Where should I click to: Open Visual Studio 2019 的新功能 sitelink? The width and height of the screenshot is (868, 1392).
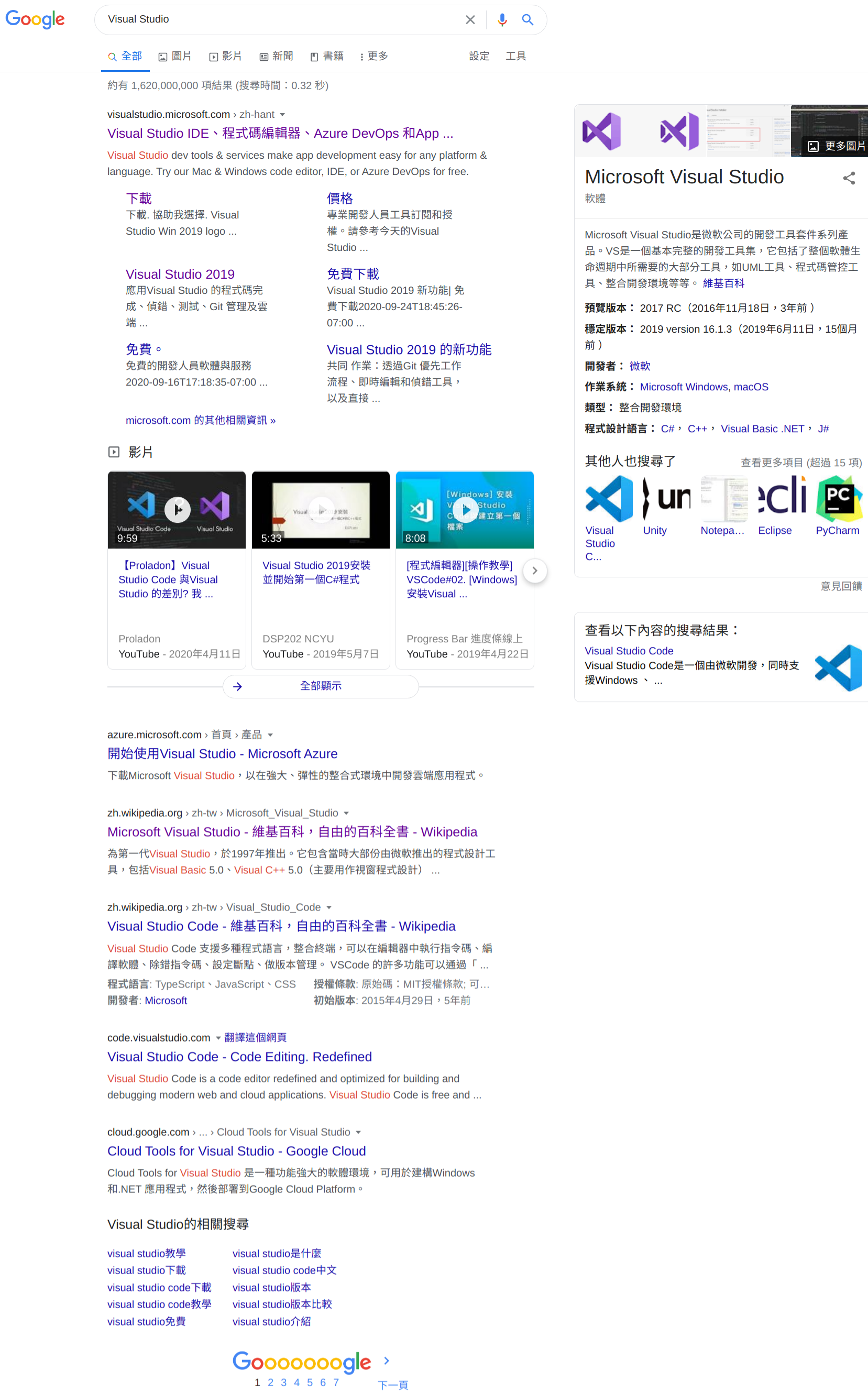[x=409, y=349]
